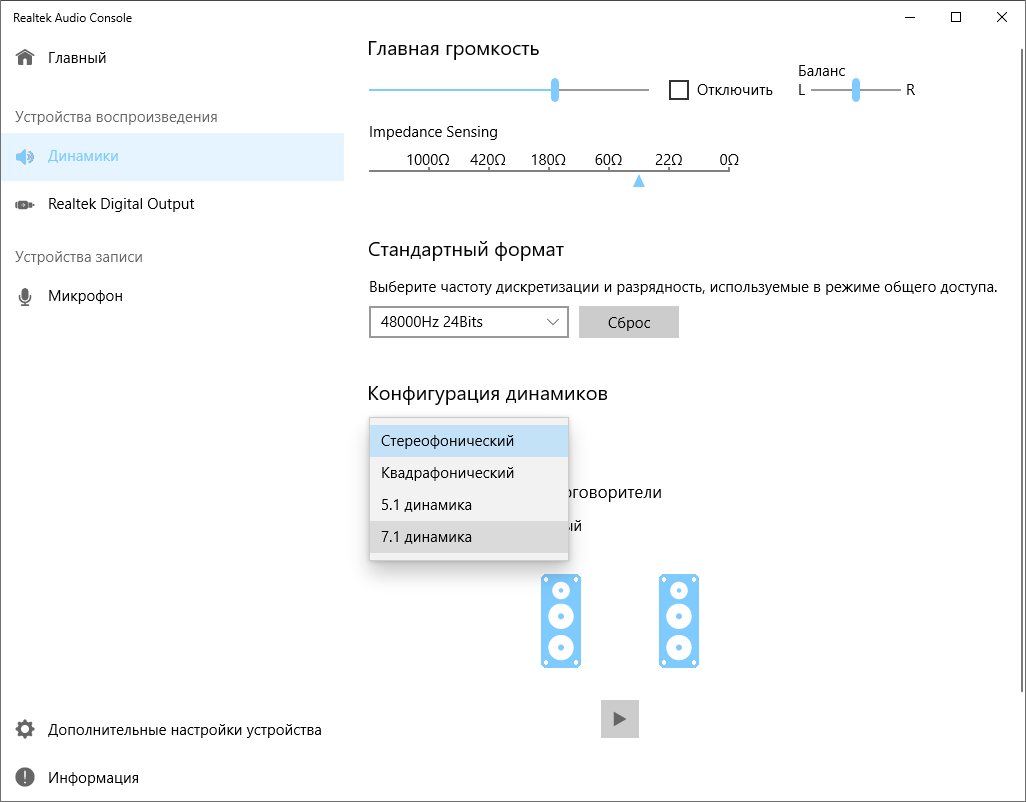The width and height of the screenshot is (1026, 802).
Task: Click the home icon beside Главный
Action: [x=25, y=58]
